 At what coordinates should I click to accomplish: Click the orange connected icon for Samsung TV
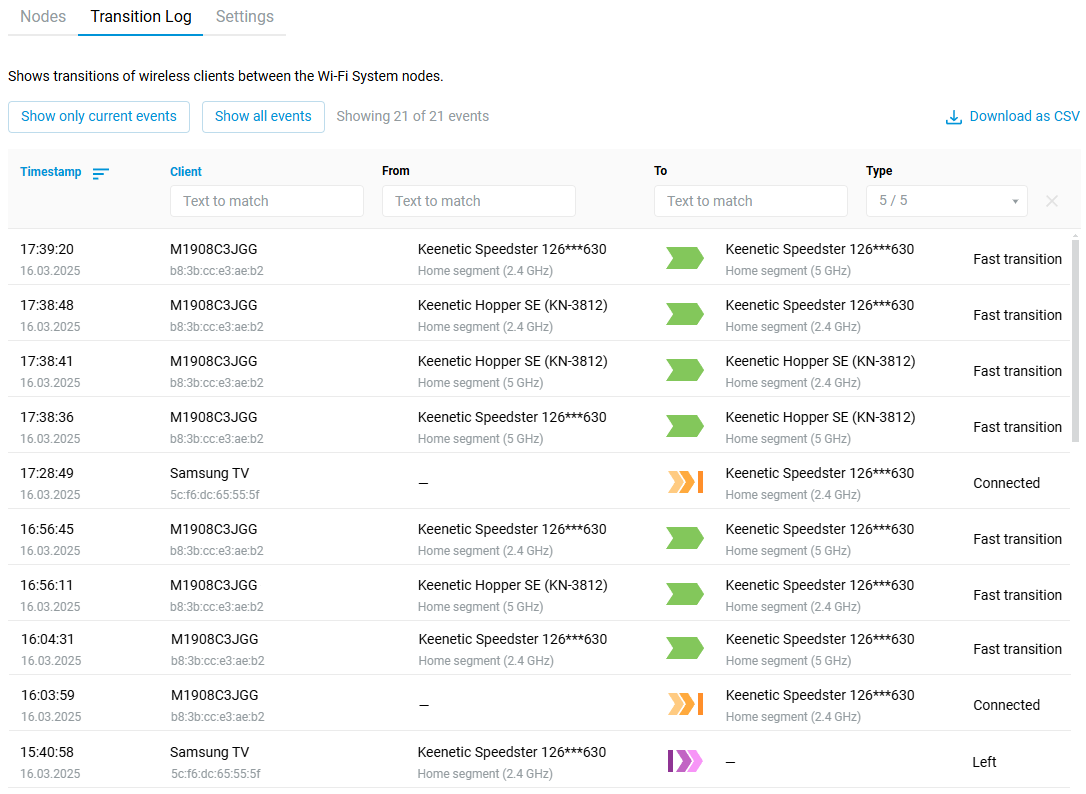(685, 483)
